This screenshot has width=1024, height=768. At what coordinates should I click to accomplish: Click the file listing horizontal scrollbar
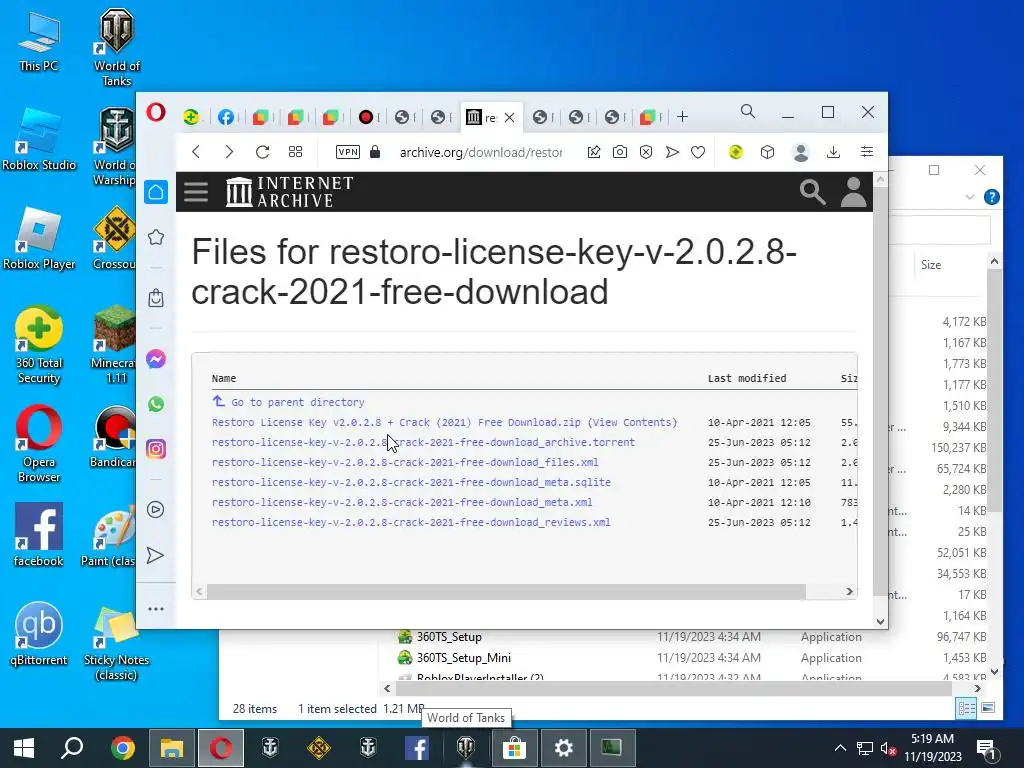point(506,591)
